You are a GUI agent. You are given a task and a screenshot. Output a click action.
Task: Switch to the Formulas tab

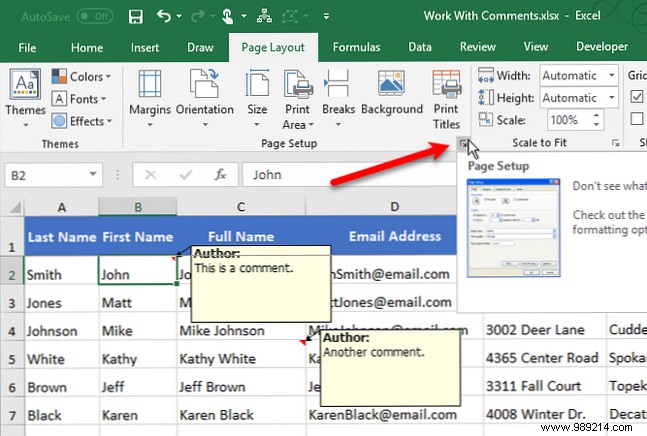pos(357,47)
